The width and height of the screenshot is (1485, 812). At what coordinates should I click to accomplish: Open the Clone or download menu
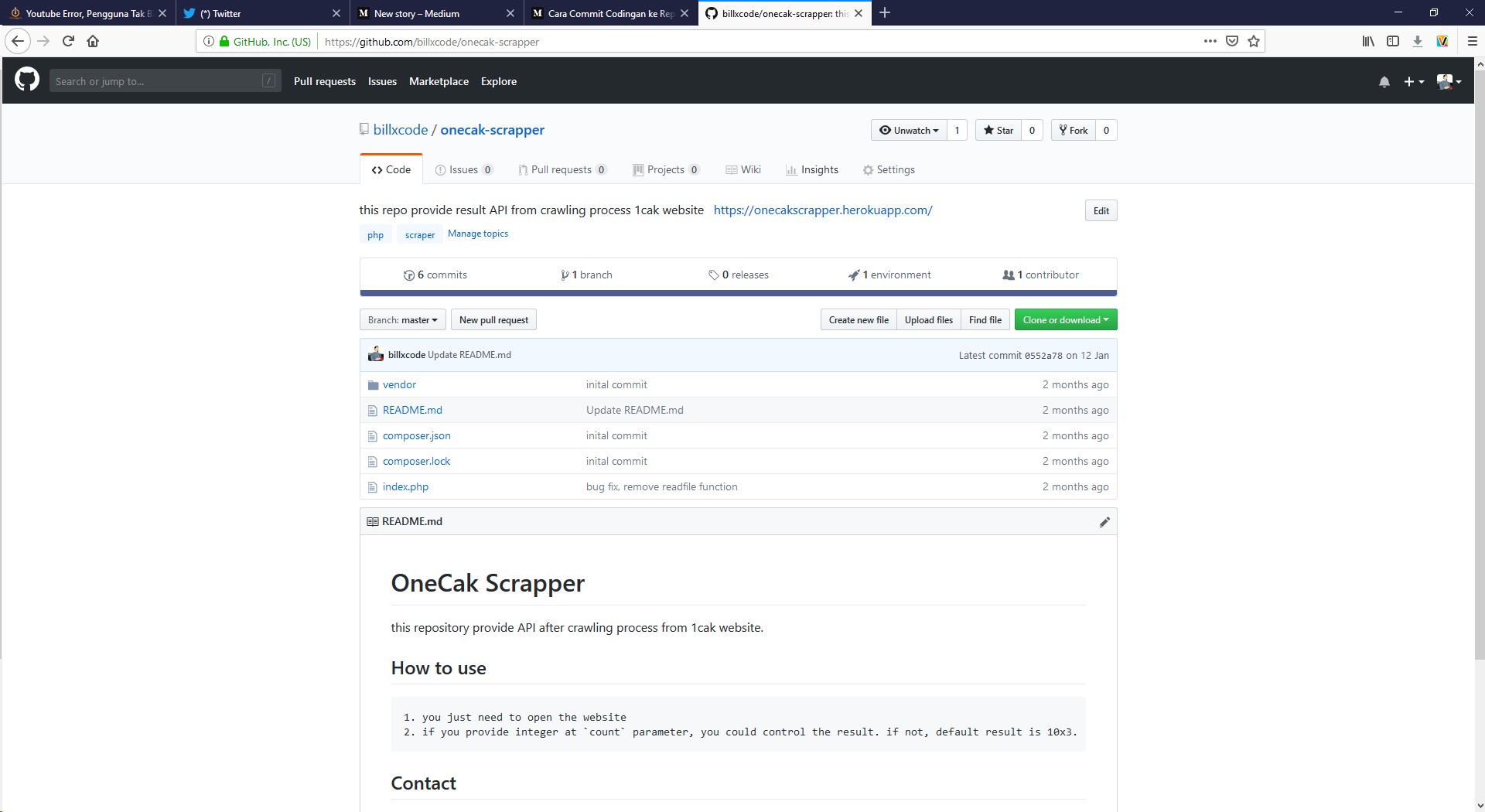pyautogui.click(x=1065, y=319)
